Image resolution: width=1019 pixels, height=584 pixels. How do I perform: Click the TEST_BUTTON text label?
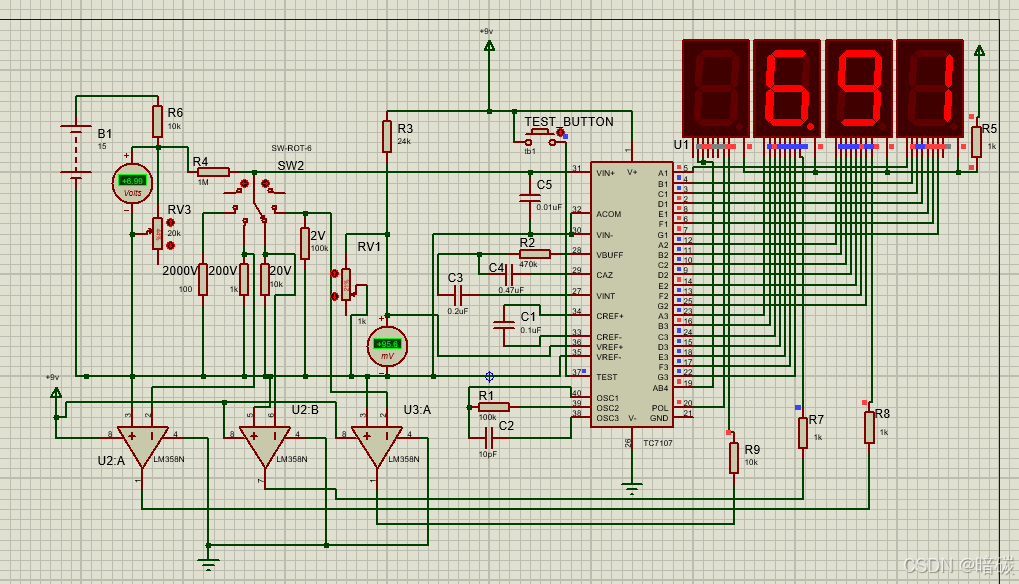pos(569,121)
